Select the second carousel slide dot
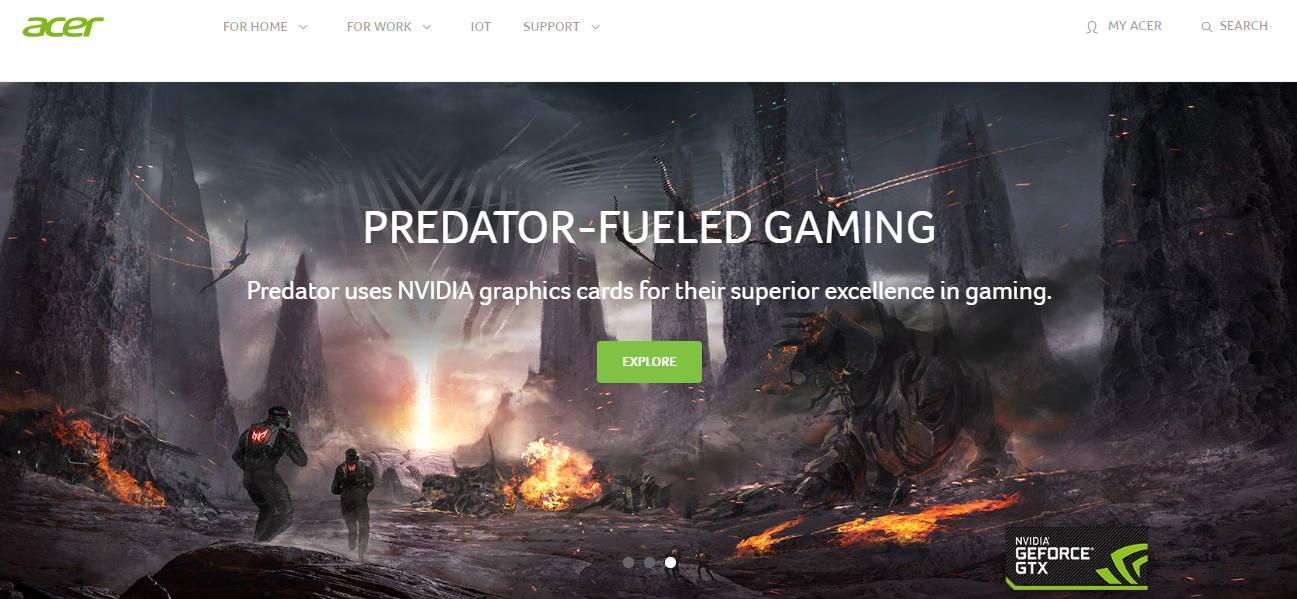Image resolution: width=1297 pixels, height=599 pixels. click(649, 562)
